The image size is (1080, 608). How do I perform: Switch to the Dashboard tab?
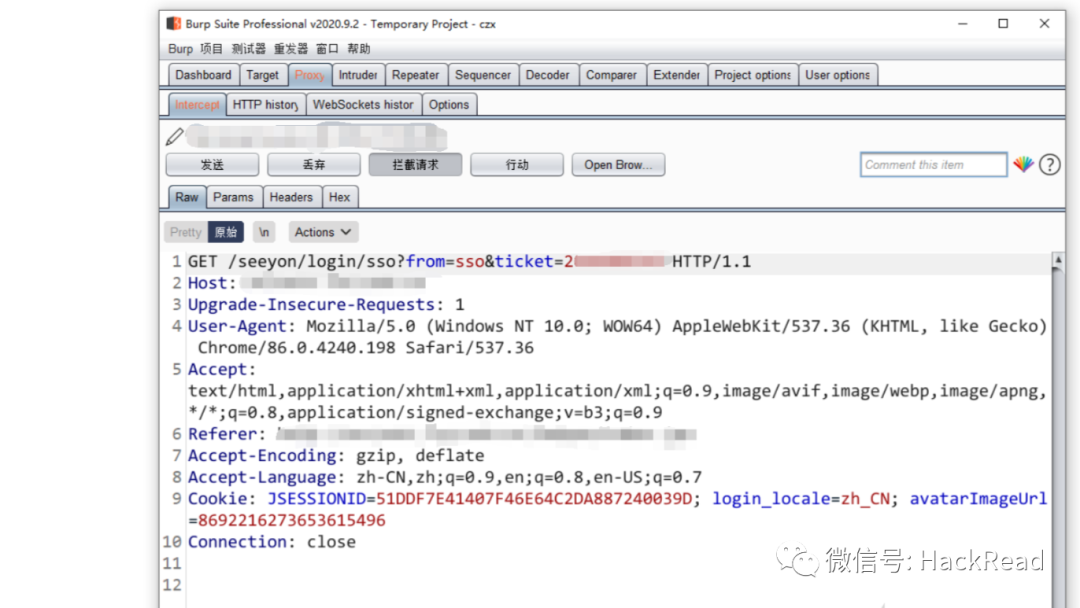(x=203, y=75)
